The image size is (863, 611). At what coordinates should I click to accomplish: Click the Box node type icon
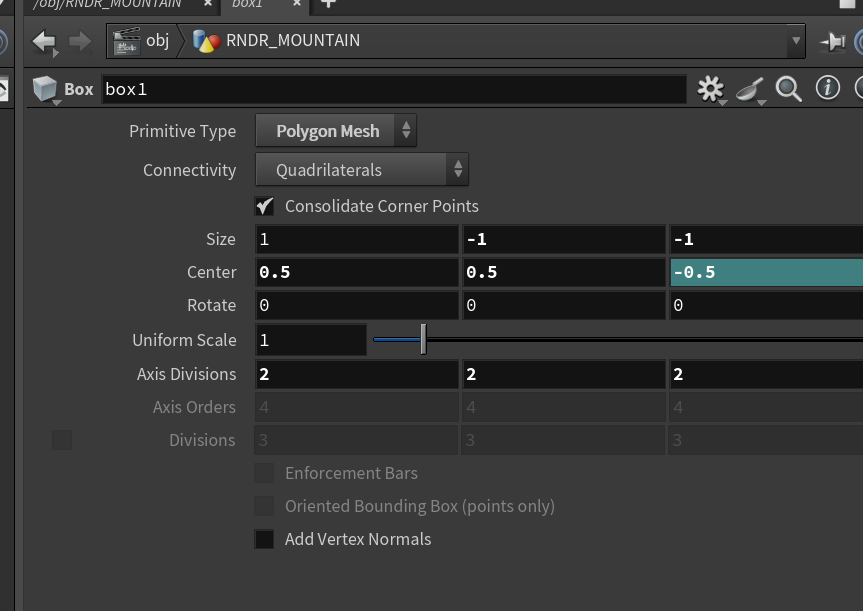(x=45, y=89)
